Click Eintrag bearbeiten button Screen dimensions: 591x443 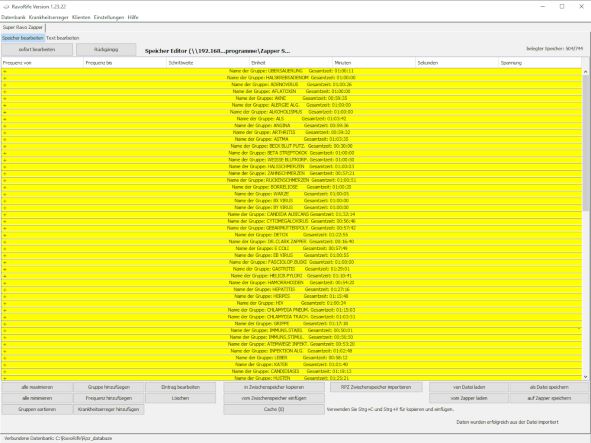181,387
